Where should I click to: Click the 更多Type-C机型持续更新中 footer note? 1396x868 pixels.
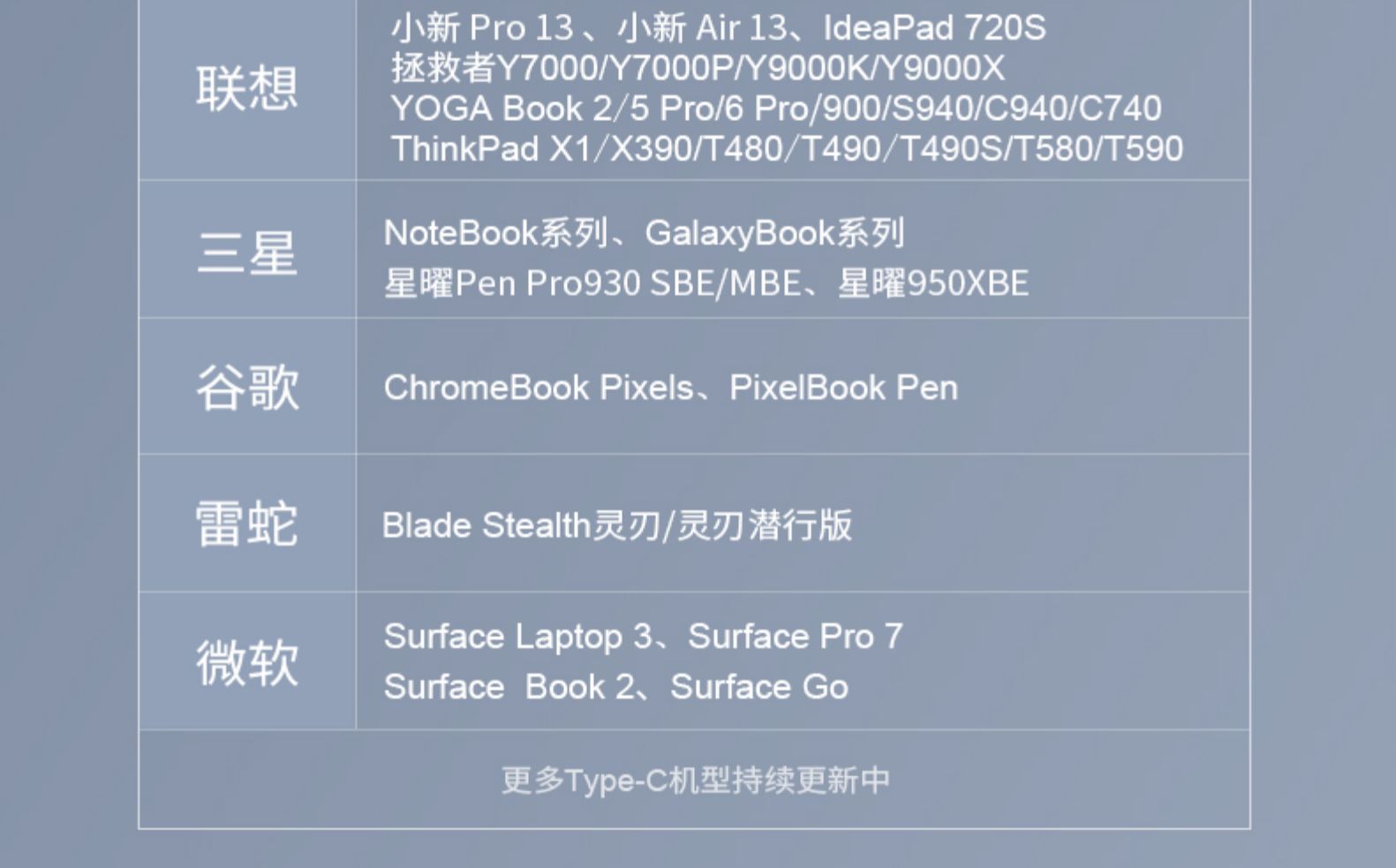[695, 780]
